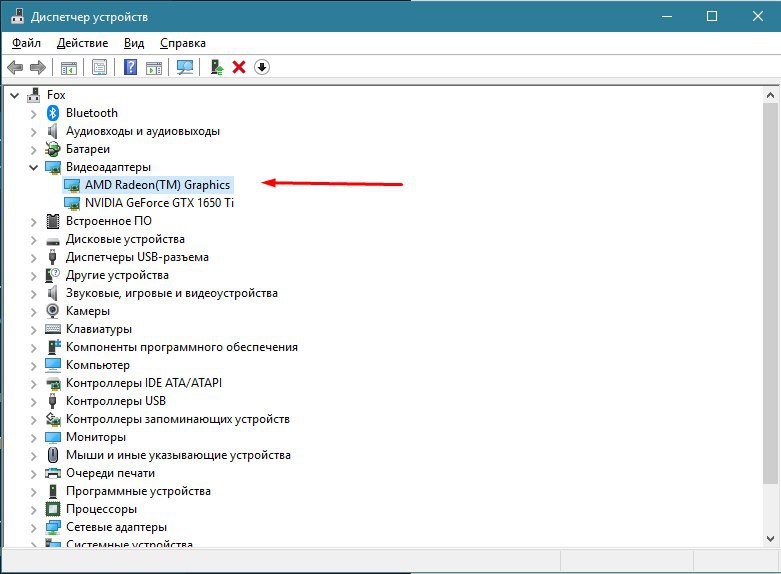
Task: Collapse the Fox root node
Action: 14,95
